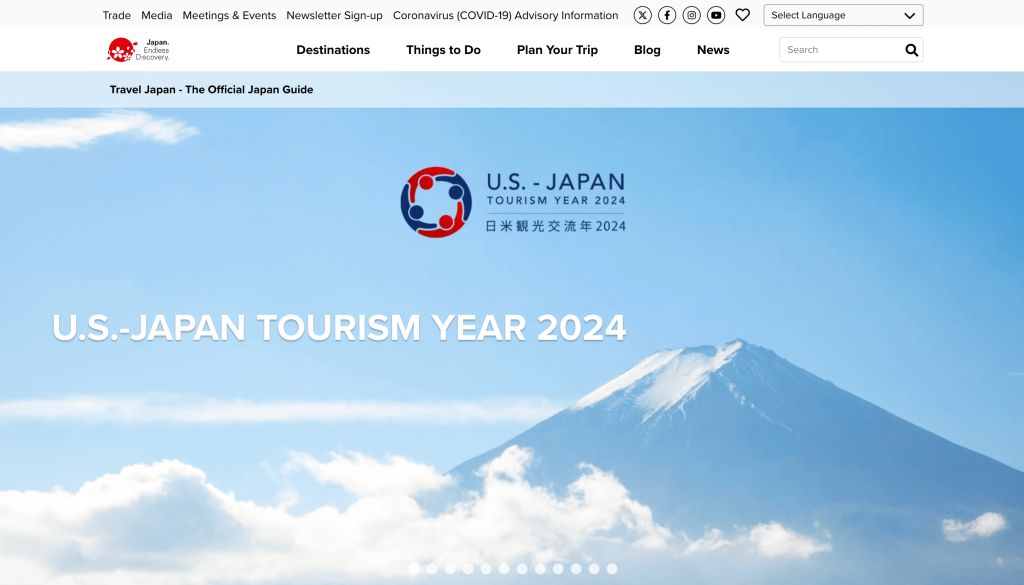Open the Newsletter Sign-up link
The width and height of the screenshot is (1024, 585).
pyautogui.click(x=334, y=15)
